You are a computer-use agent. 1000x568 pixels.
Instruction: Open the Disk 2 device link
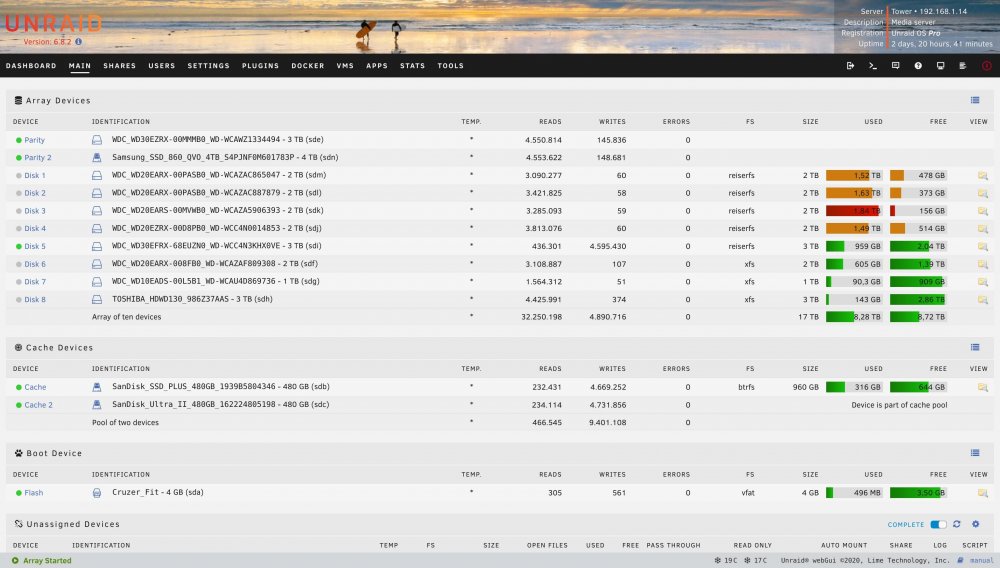(x=35, y=193)
